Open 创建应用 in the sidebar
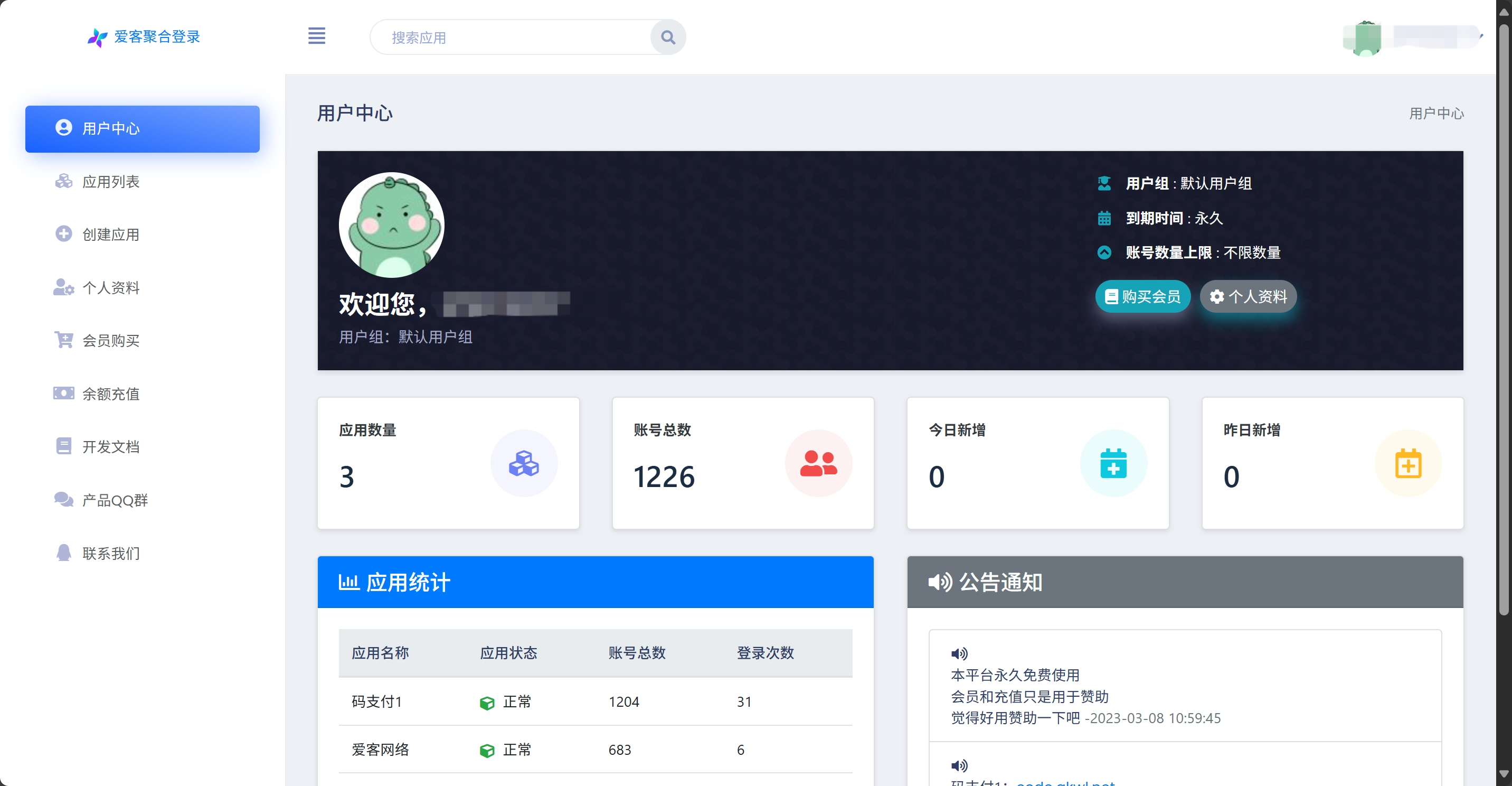This screenshot has width=1512, height=786. (142, 235)
